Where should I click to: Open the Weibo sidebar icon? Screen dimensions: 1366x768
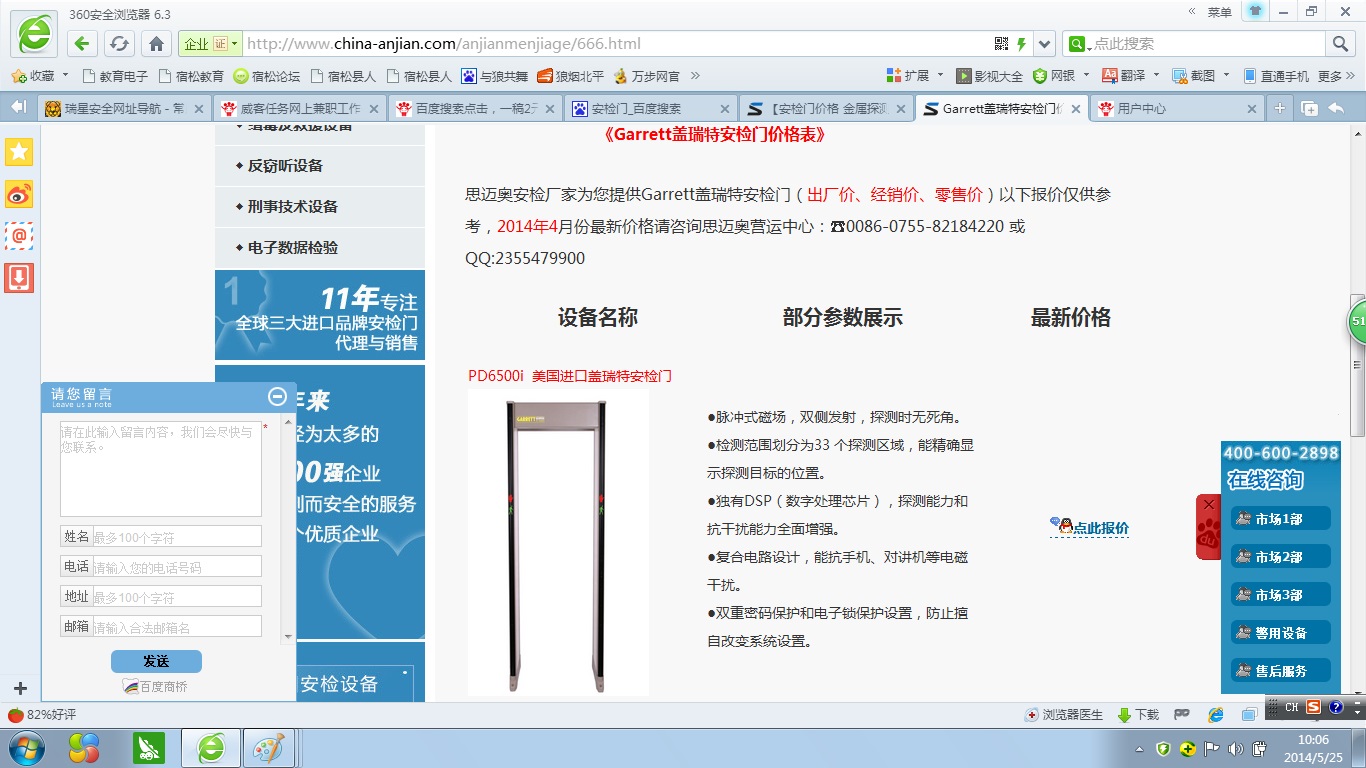(x=19, y=194)
